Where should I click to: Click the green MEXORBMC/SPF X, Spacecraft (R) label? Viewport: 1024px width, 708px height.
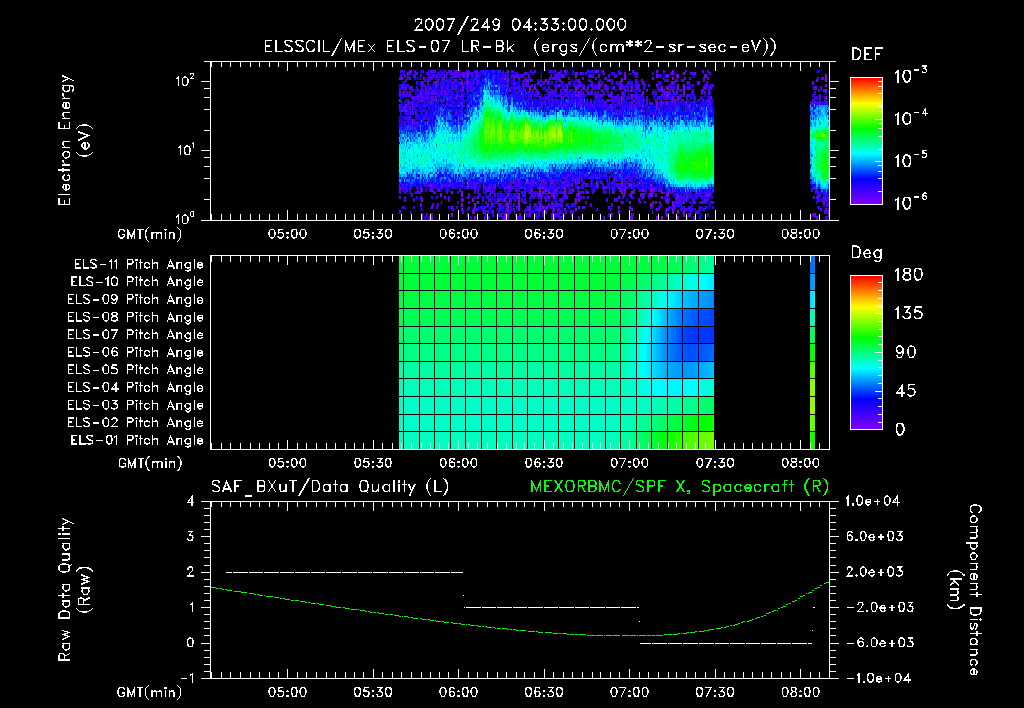coord(679,487)
